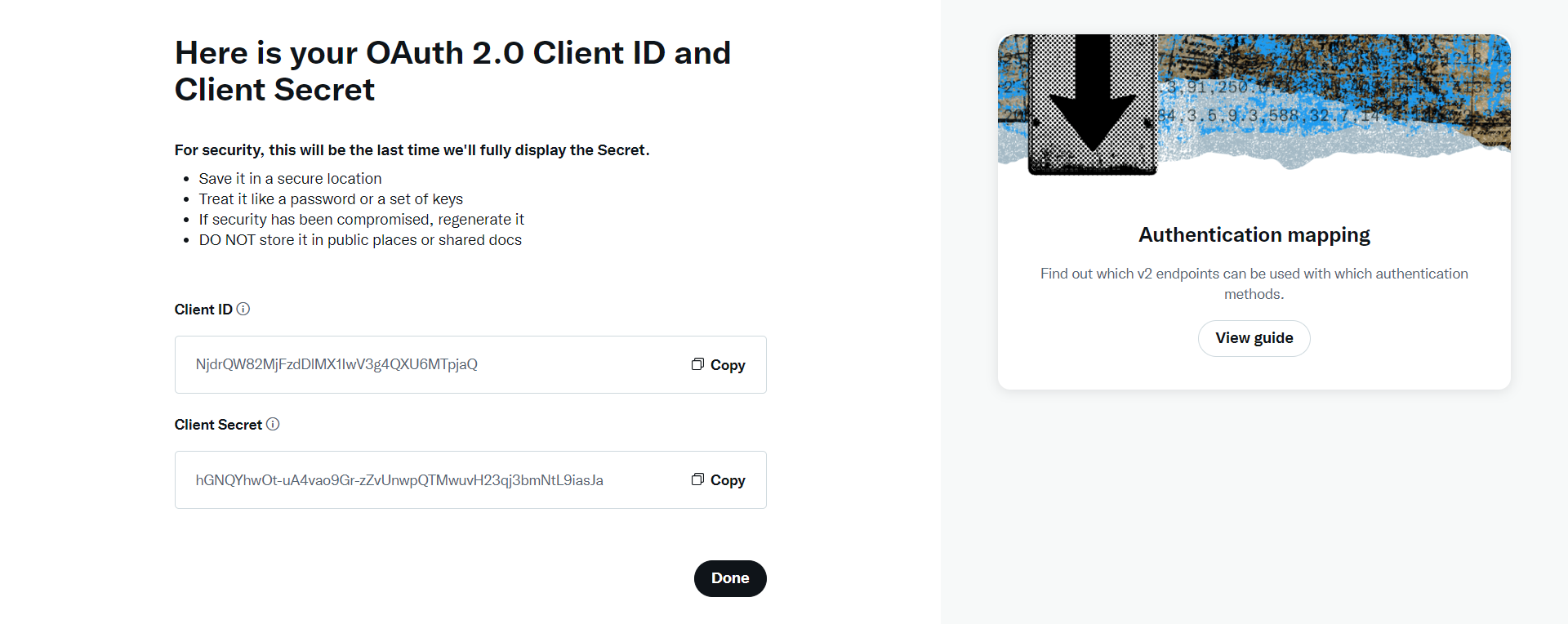Click the Authentication mapping card title
The image size is (1568, 624).
(x=1254, y=235)
